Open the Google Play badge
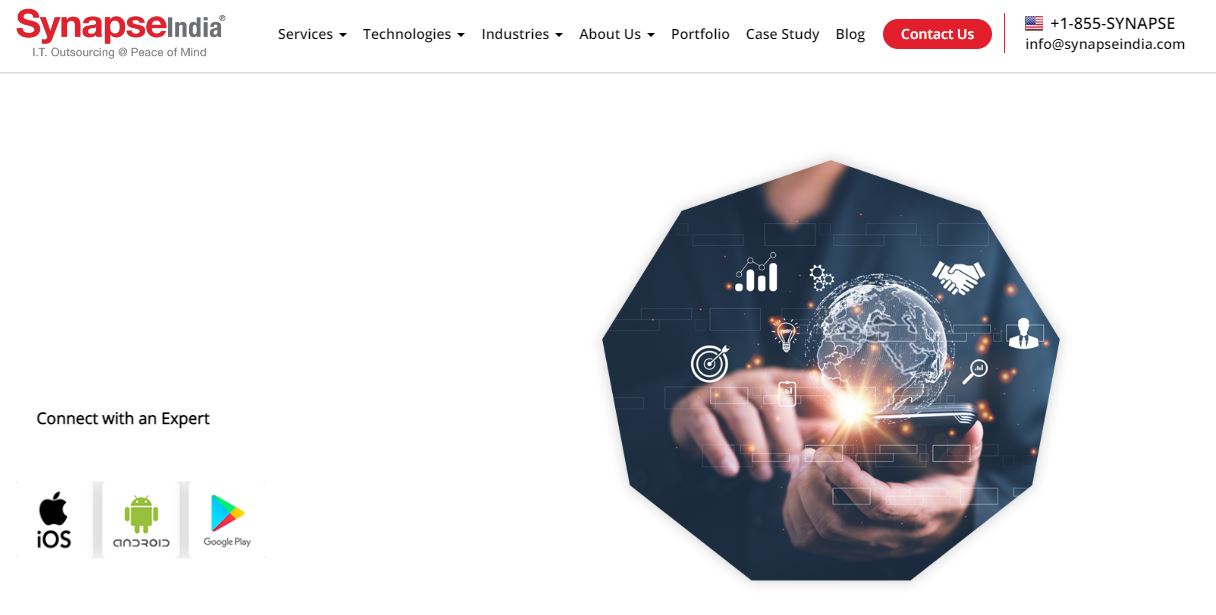The width and height of the screenshot is (1216, 615). point(228,520)
